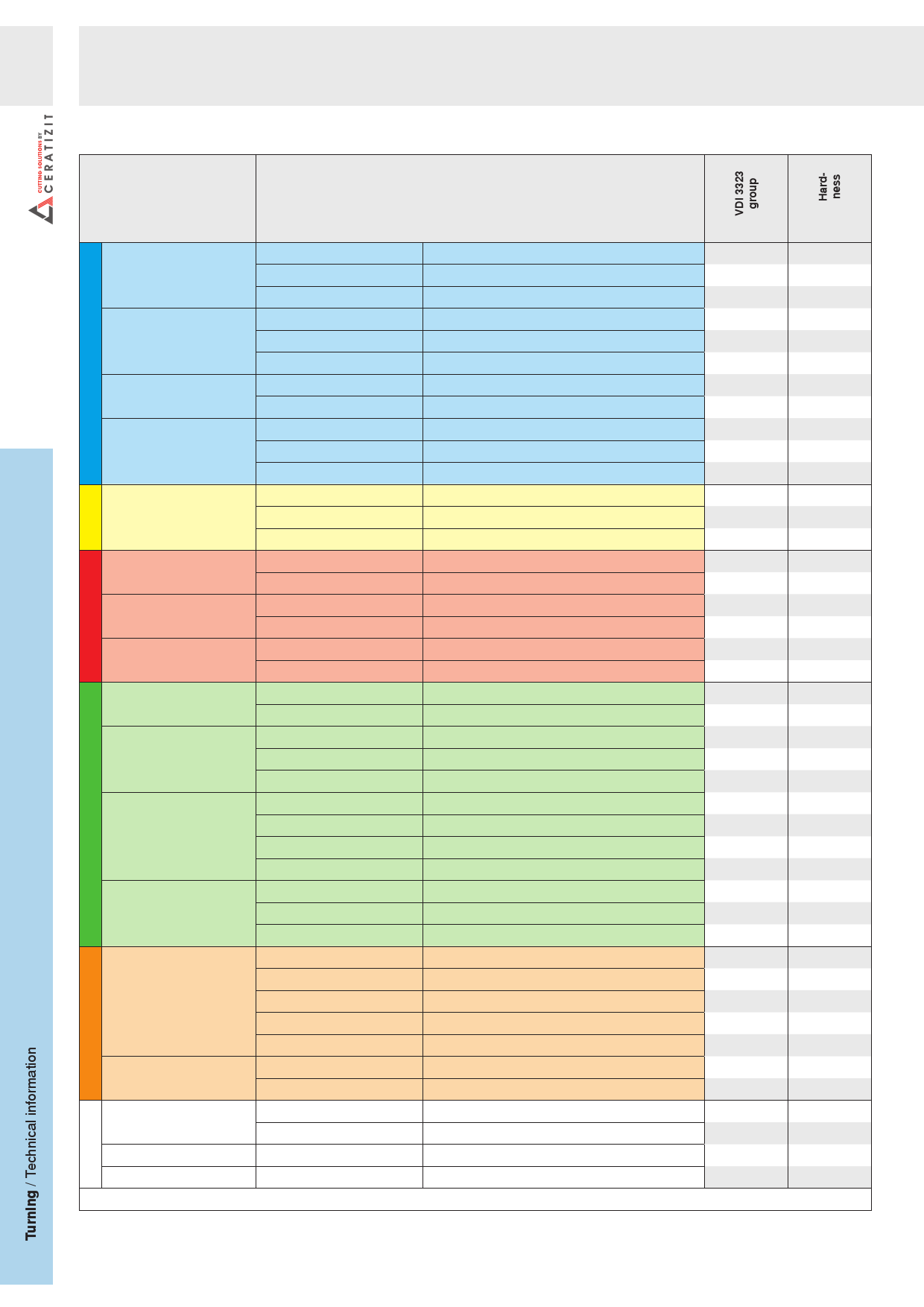The width and height of the screenshot is (924, 1307).
Task: Click the CERATIZIT brand name text
Action: [x=49, y=156]
